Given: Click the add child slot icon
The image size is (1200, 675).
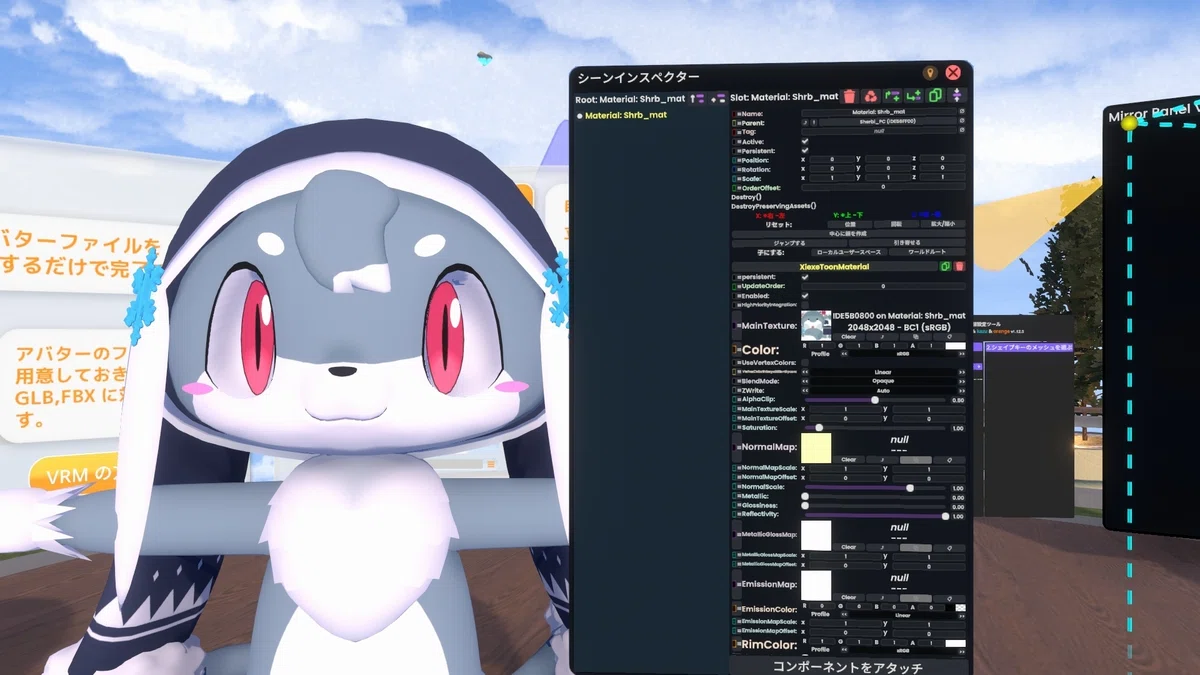Looking at the screenshot, I should click(914, 97).
